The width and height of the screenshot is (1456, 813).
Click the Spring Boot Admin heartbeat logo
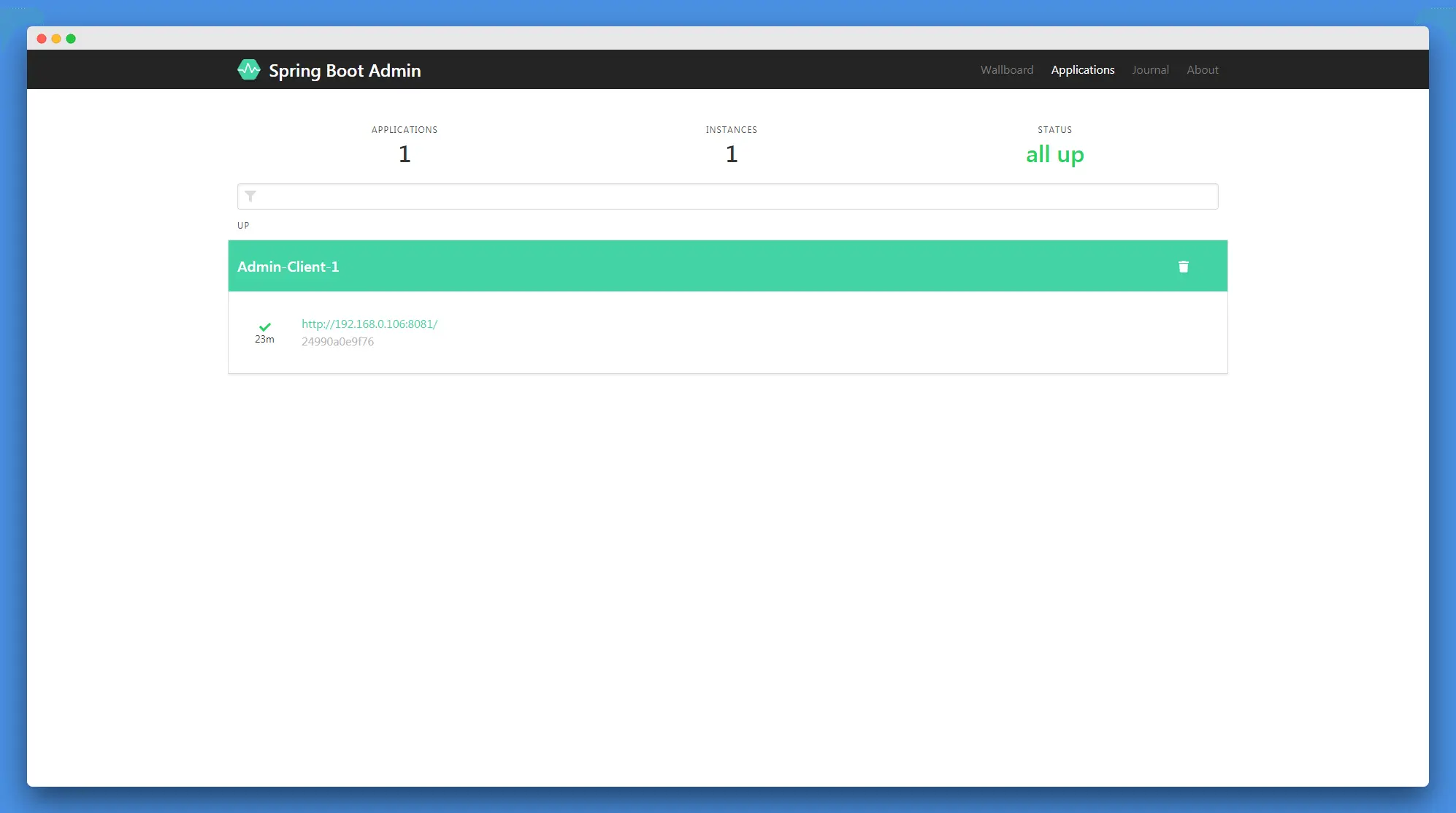(x=248, y=70)
